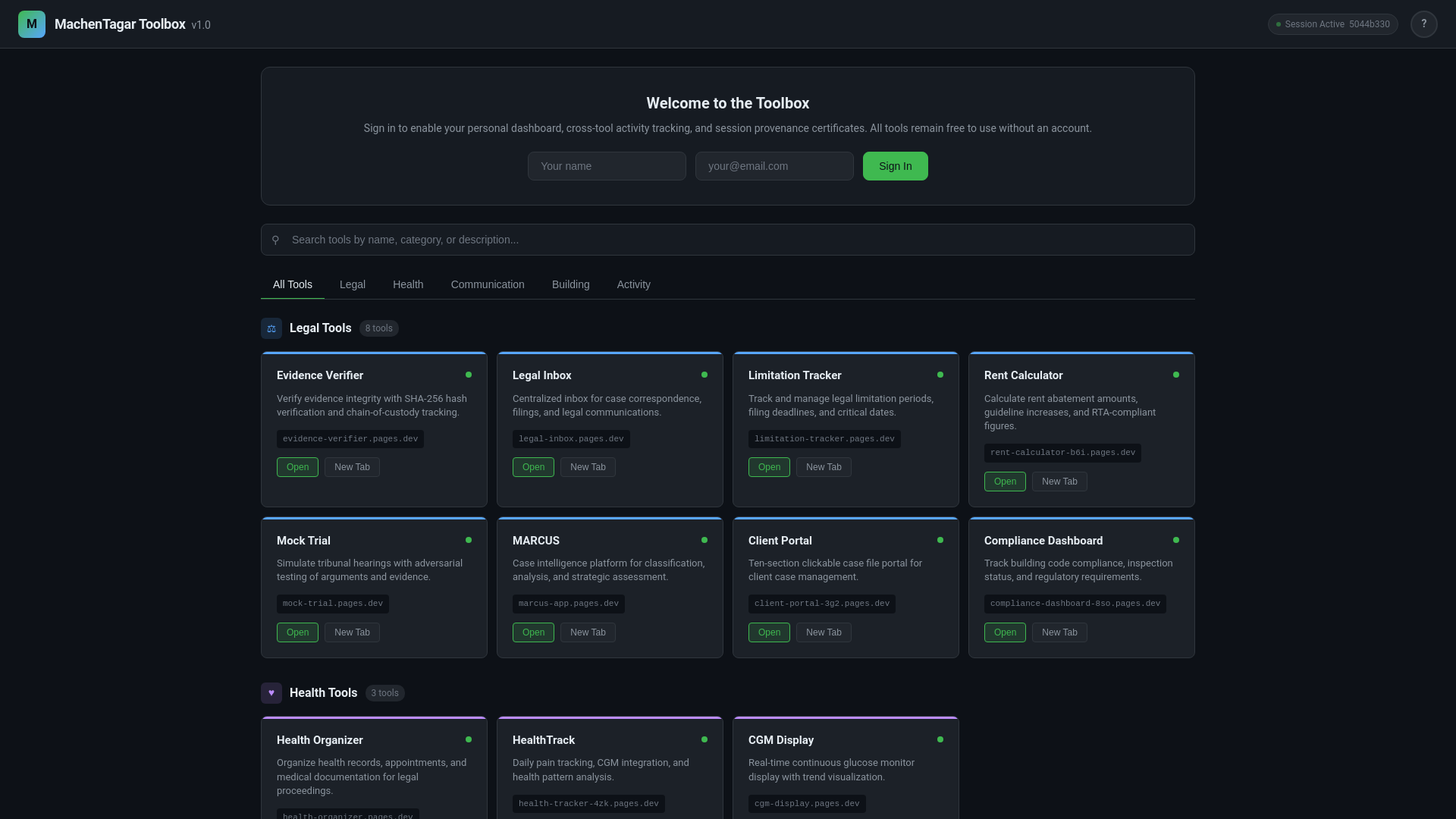Click the cgm-display.pages.dev URL label
Image resolution: width=1456 pixels, height=819 pixels.
[x=807, y=804]
